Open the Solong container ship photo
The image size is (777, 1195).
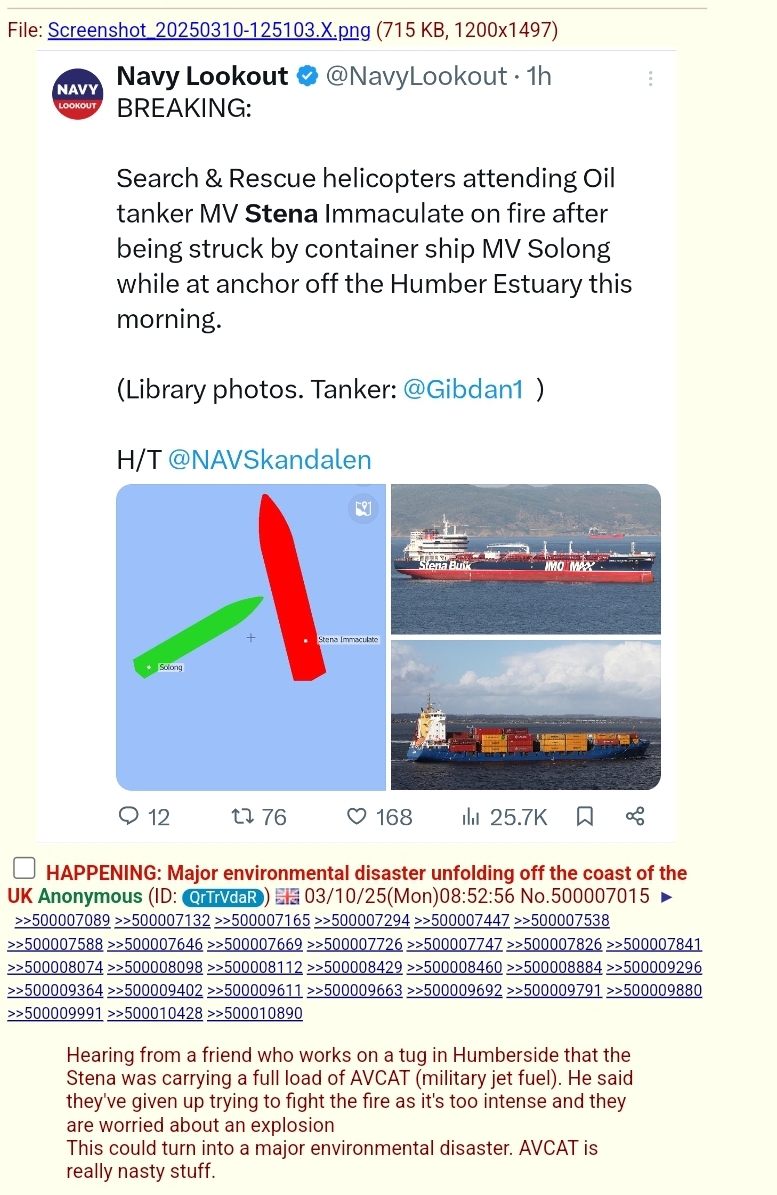coord(526,715)
